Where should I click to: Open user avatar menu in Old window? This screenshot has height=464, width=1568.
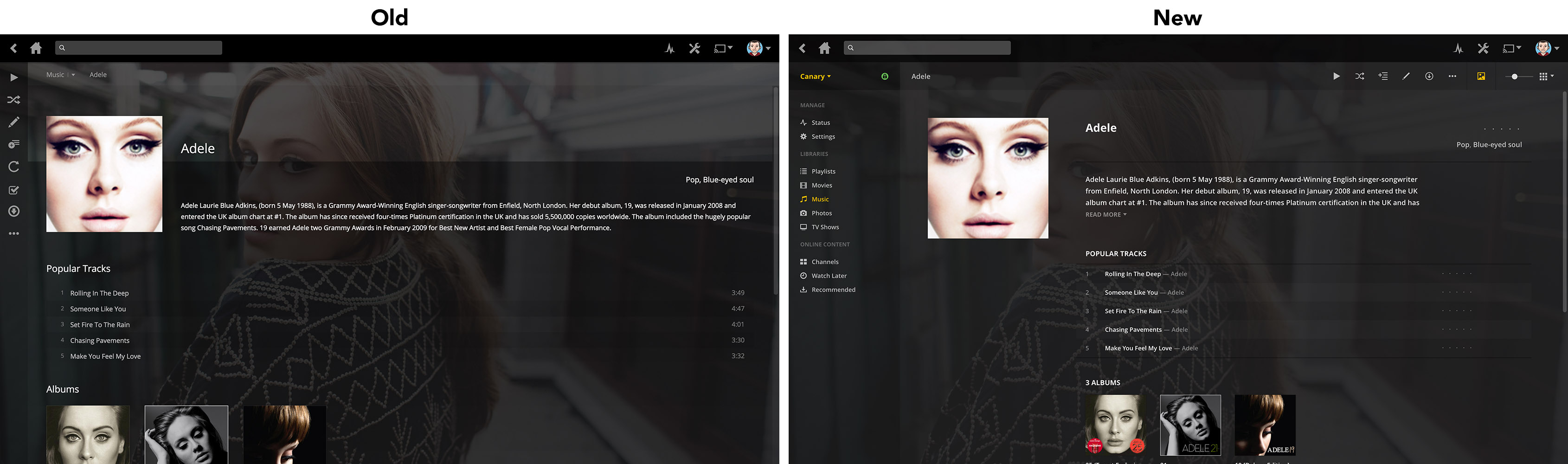click(758, 48)
